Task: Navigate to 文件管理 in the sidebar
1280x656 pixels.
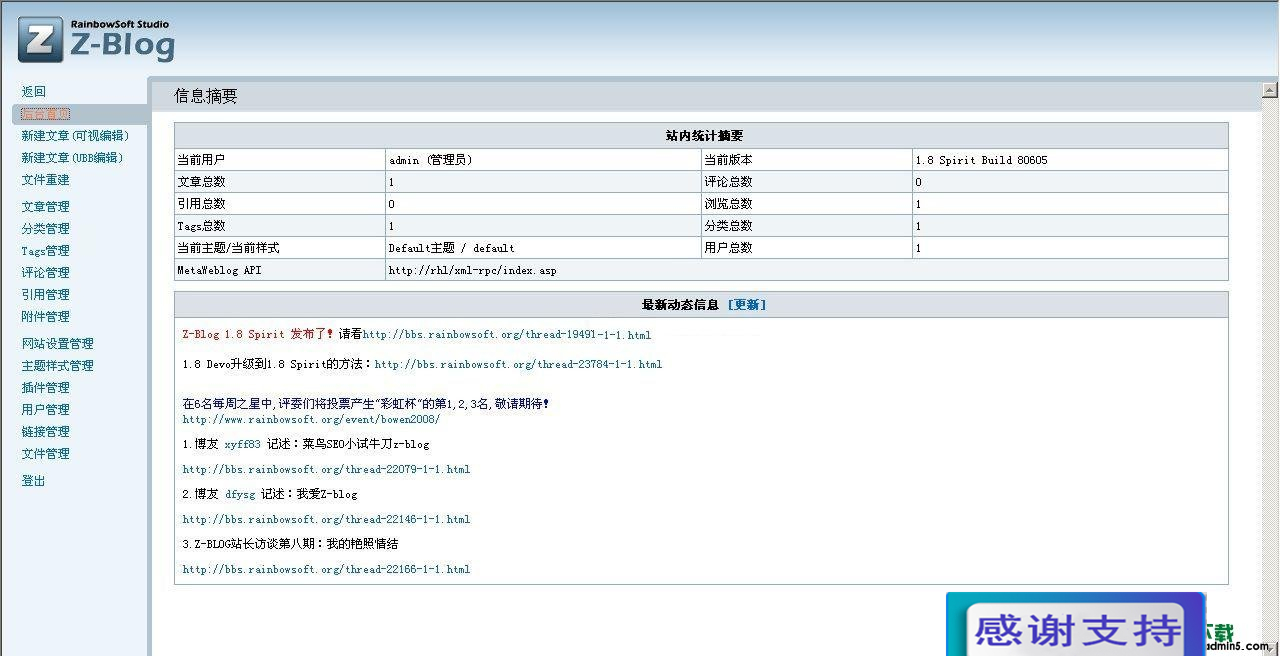Action: [x=46, y=454]
